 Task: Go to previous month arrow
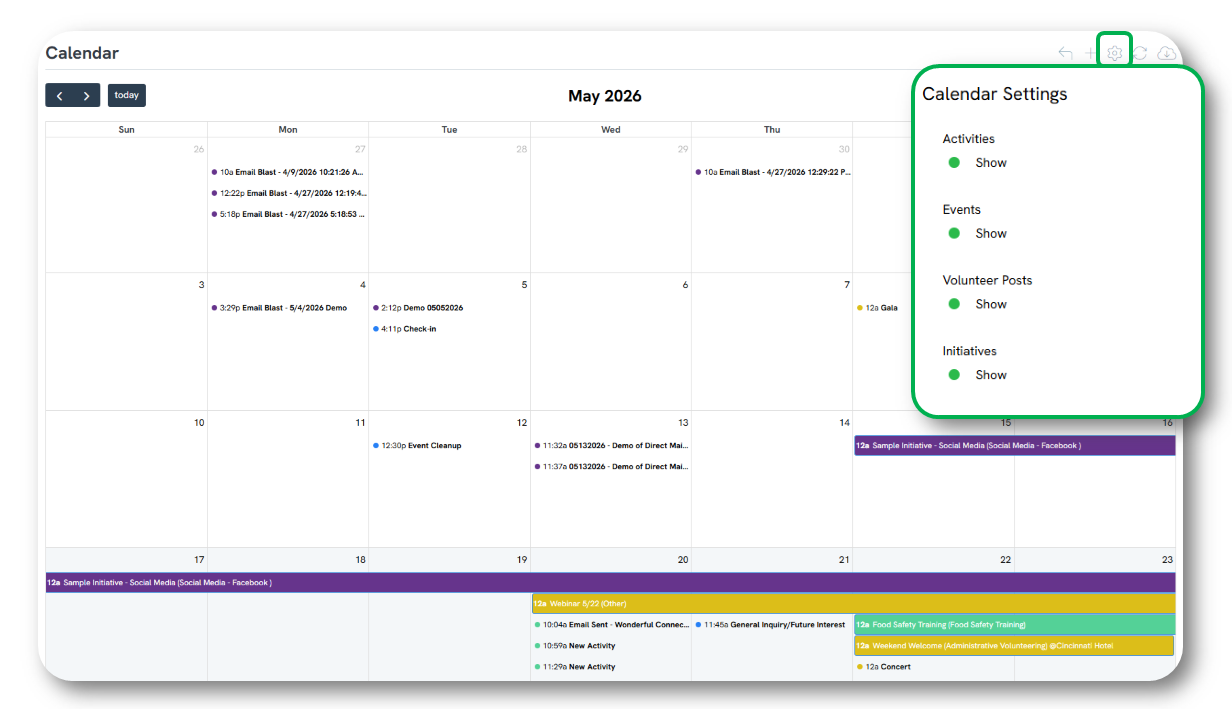59,95
